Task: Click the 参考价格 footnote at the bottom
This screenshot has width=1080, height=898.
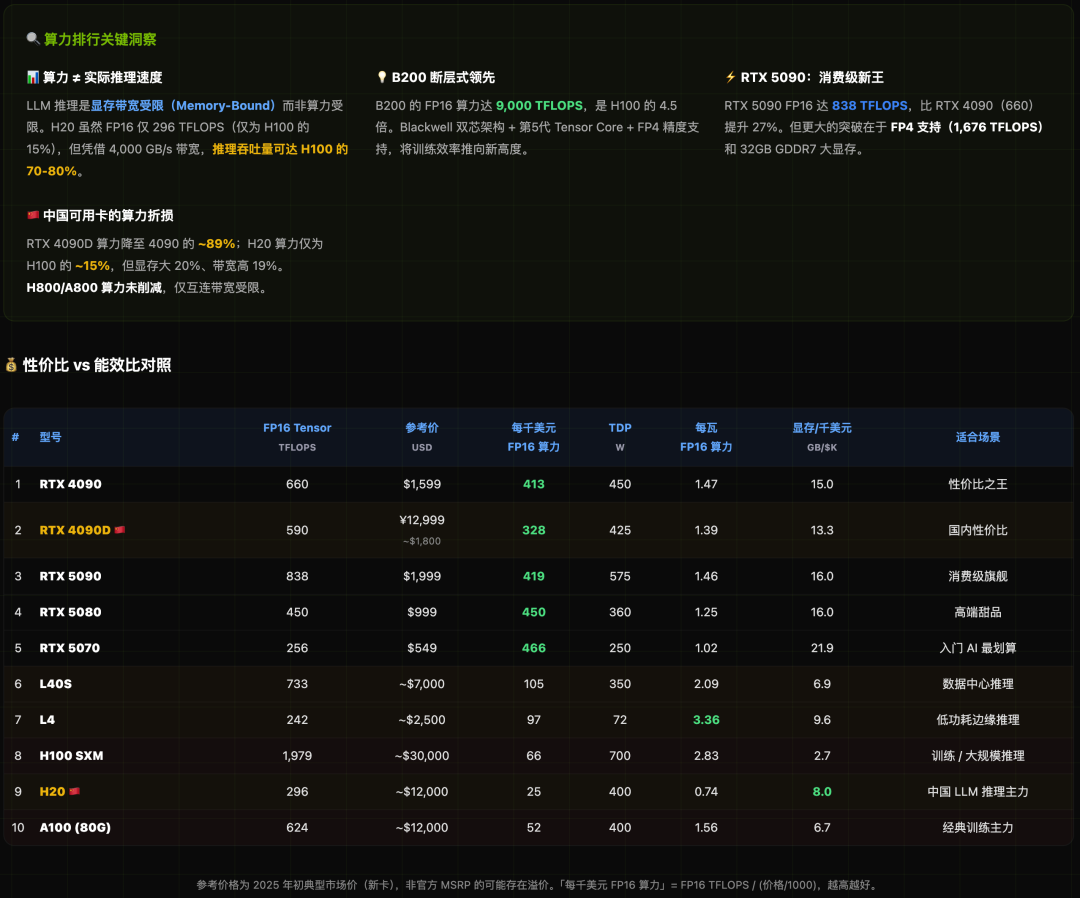Action: (539, 884)
